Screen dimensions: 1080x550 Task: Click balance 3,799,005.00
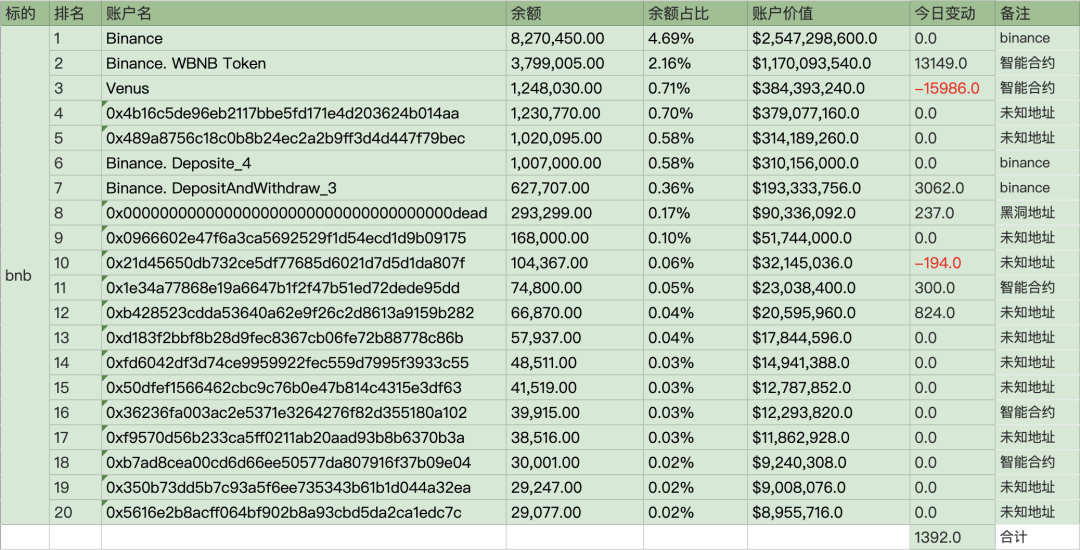coord(574,63)
